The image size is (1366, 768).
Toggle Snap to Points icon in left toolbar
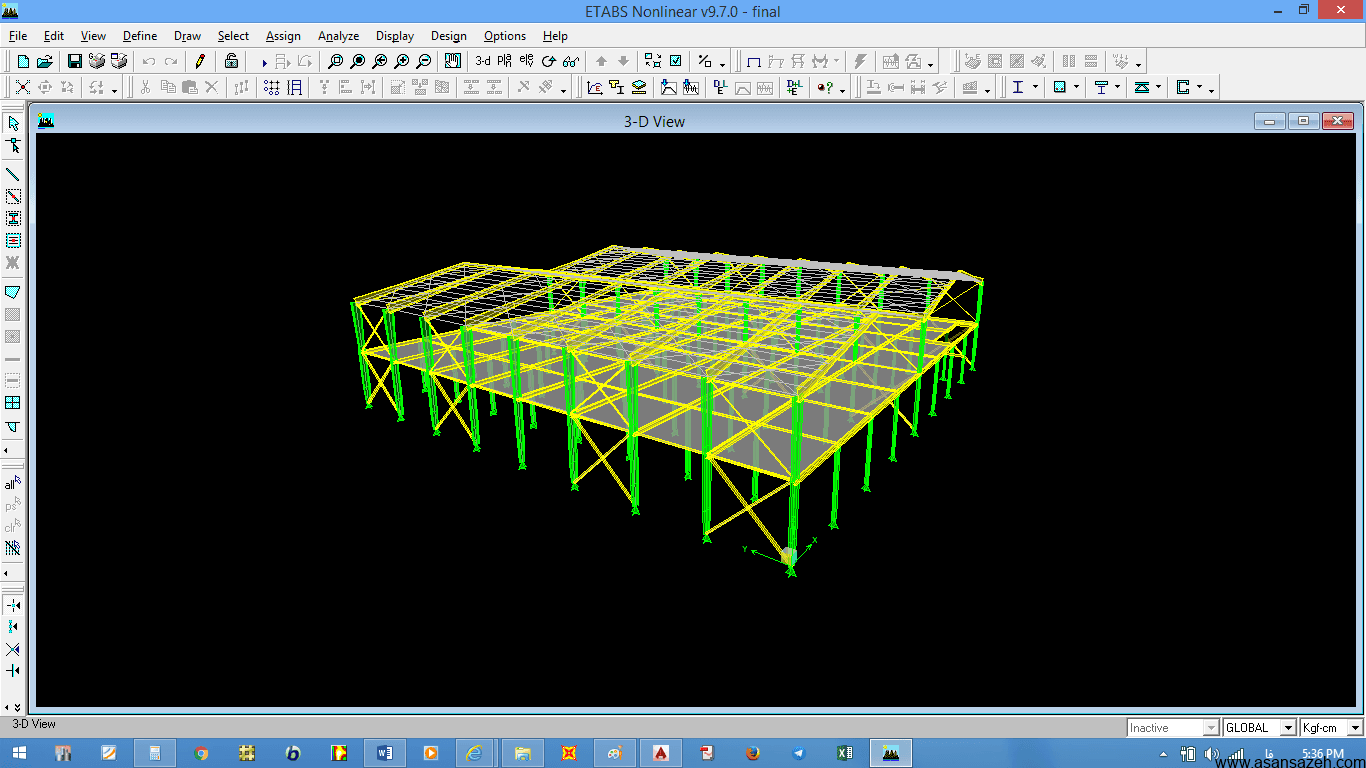click(13, 605)
